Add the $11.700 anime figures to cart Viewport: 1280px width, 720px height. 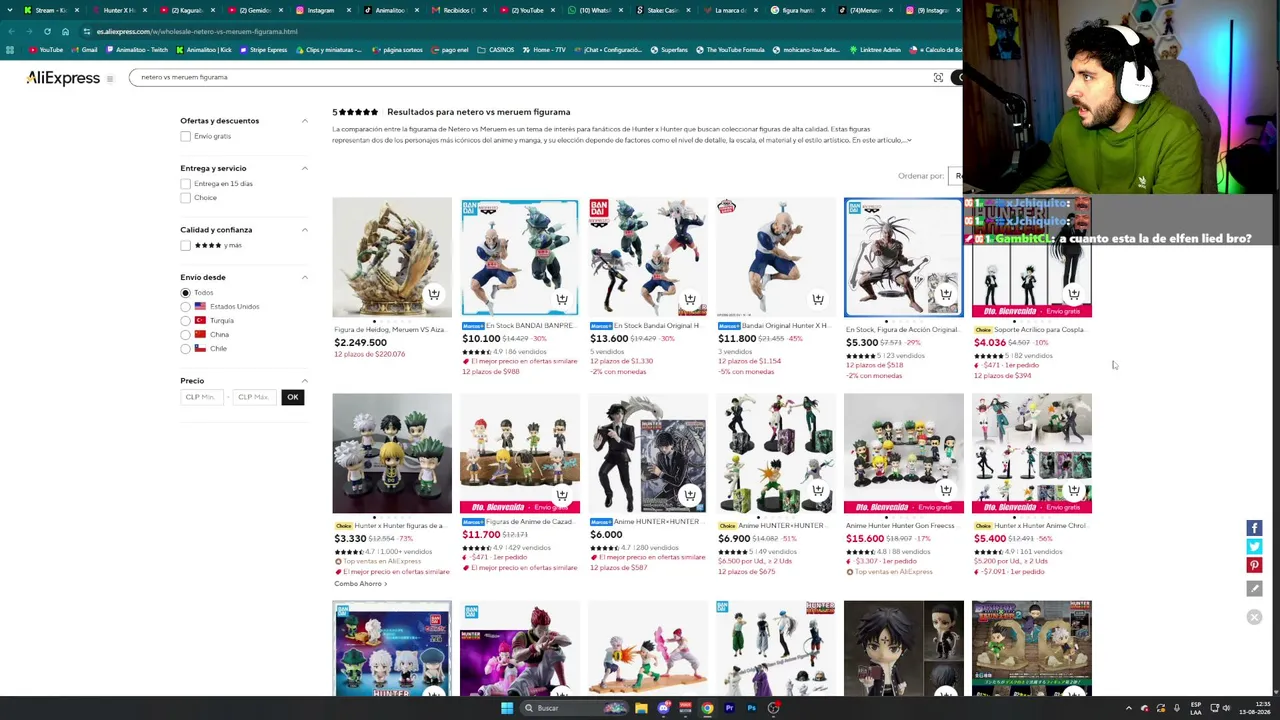[x=562, y=495]
